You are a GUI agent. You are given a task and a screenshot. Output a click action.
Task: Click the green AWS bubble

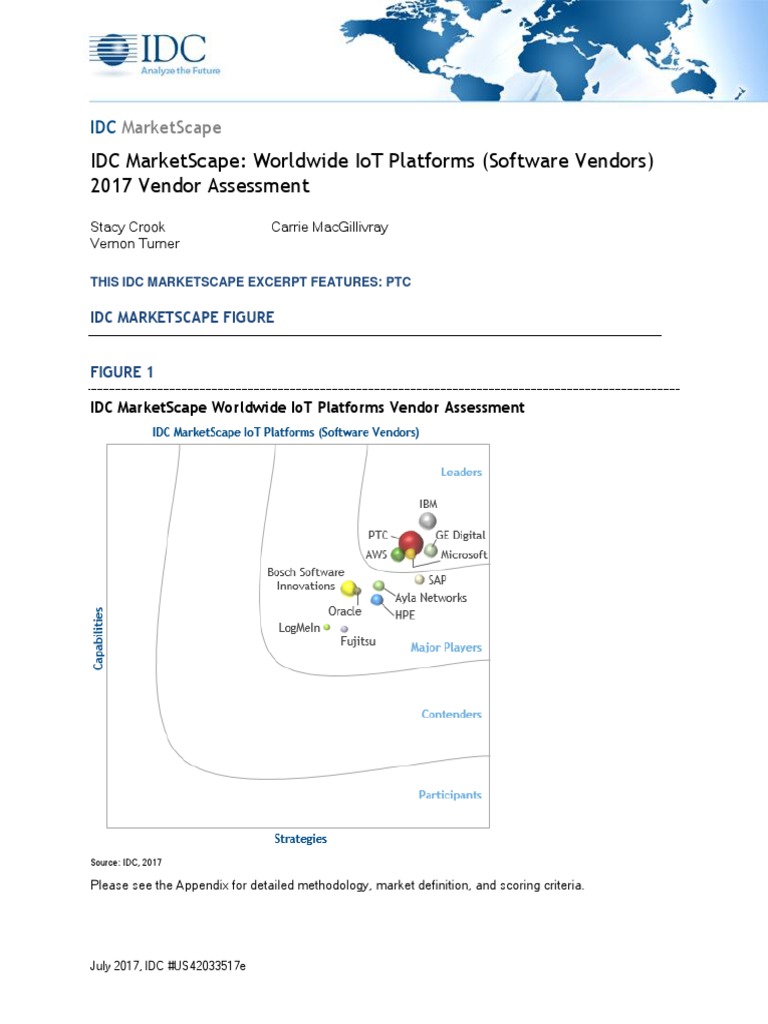(x=397, y=555)
